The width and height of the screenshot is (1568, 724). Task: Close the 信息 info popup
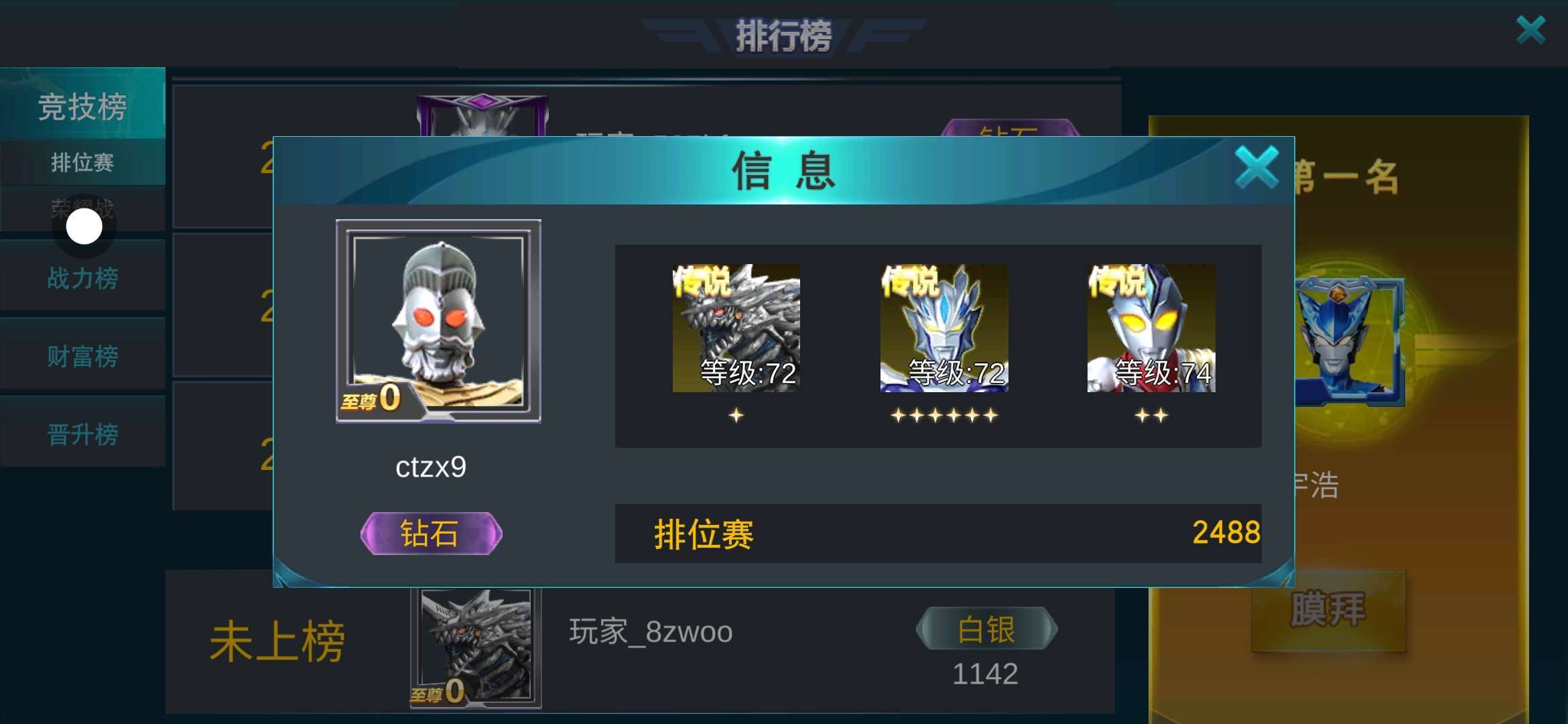tap(1257, 168)
